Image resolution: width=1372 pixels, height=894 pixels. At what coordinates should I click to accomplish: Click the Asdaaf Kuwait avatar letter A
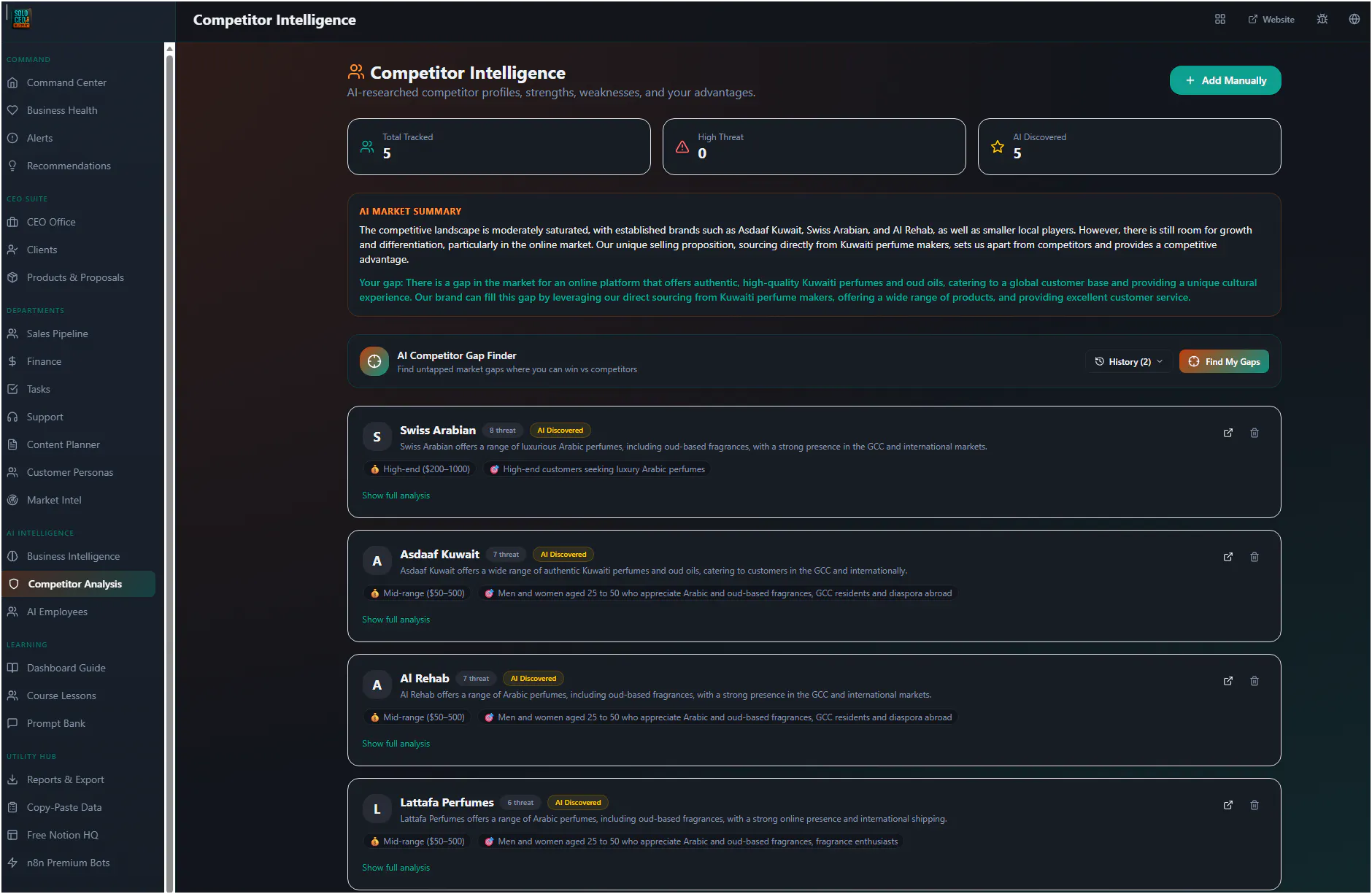(377, 561)
